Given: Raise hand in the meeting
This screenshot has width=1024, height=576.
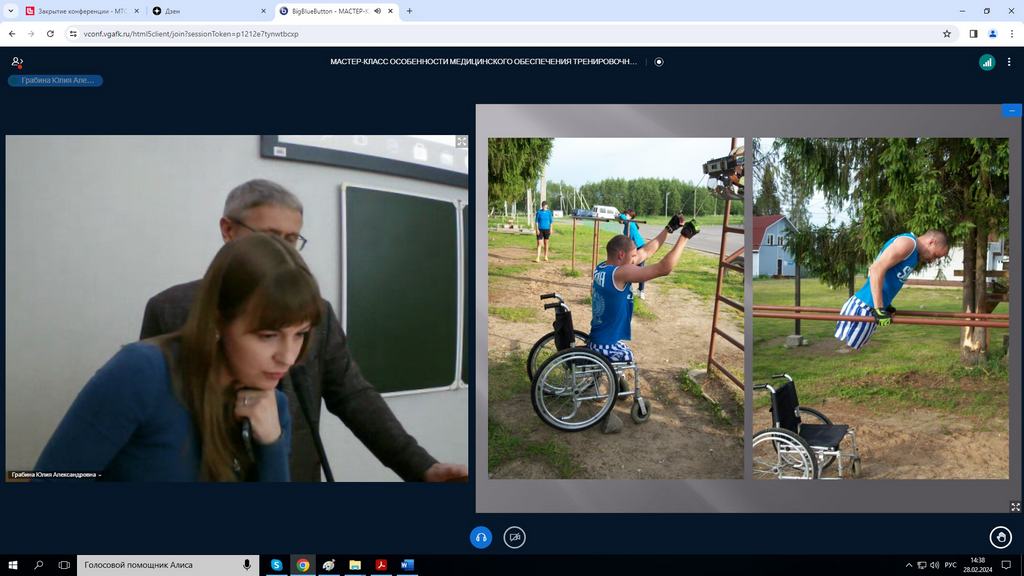Looking at the screenshot, I should point(1000,537).
